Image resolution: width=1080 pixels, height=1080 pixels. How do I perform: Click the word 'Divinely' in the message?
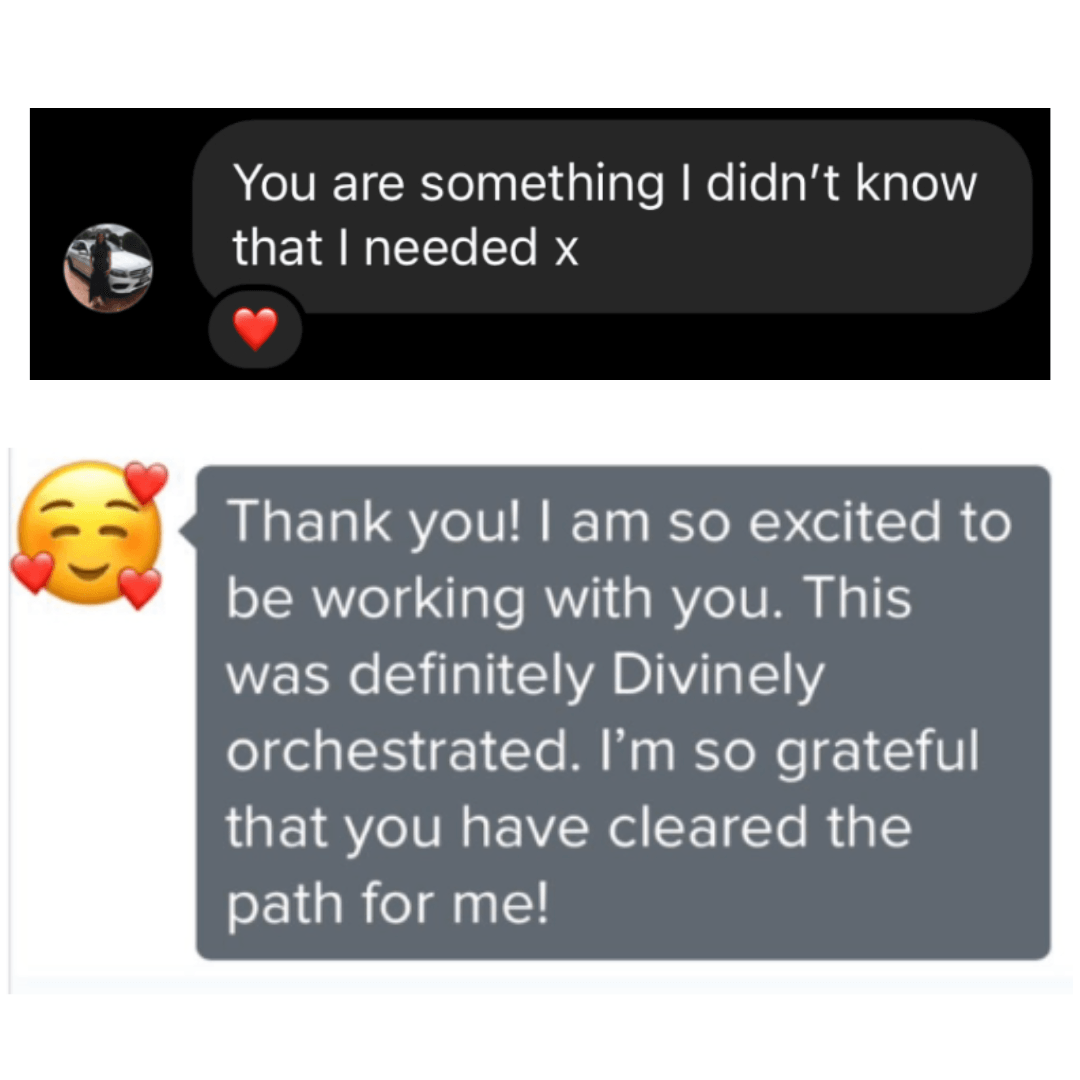point(717,674)
